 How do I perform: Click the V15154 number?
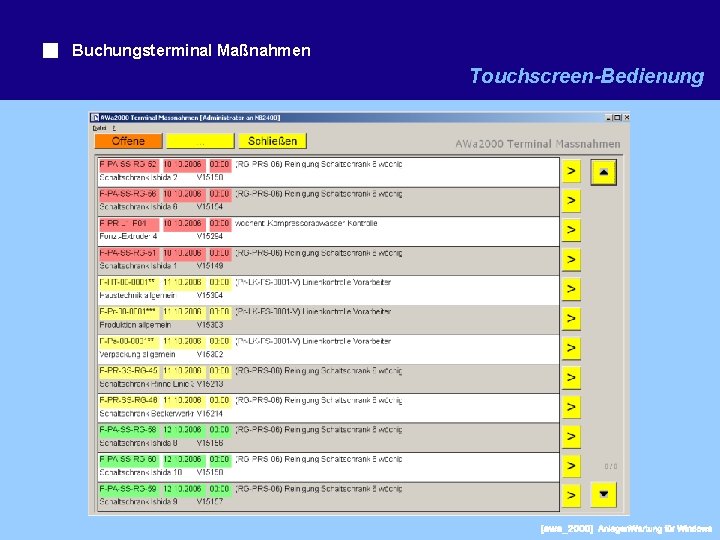210,207
